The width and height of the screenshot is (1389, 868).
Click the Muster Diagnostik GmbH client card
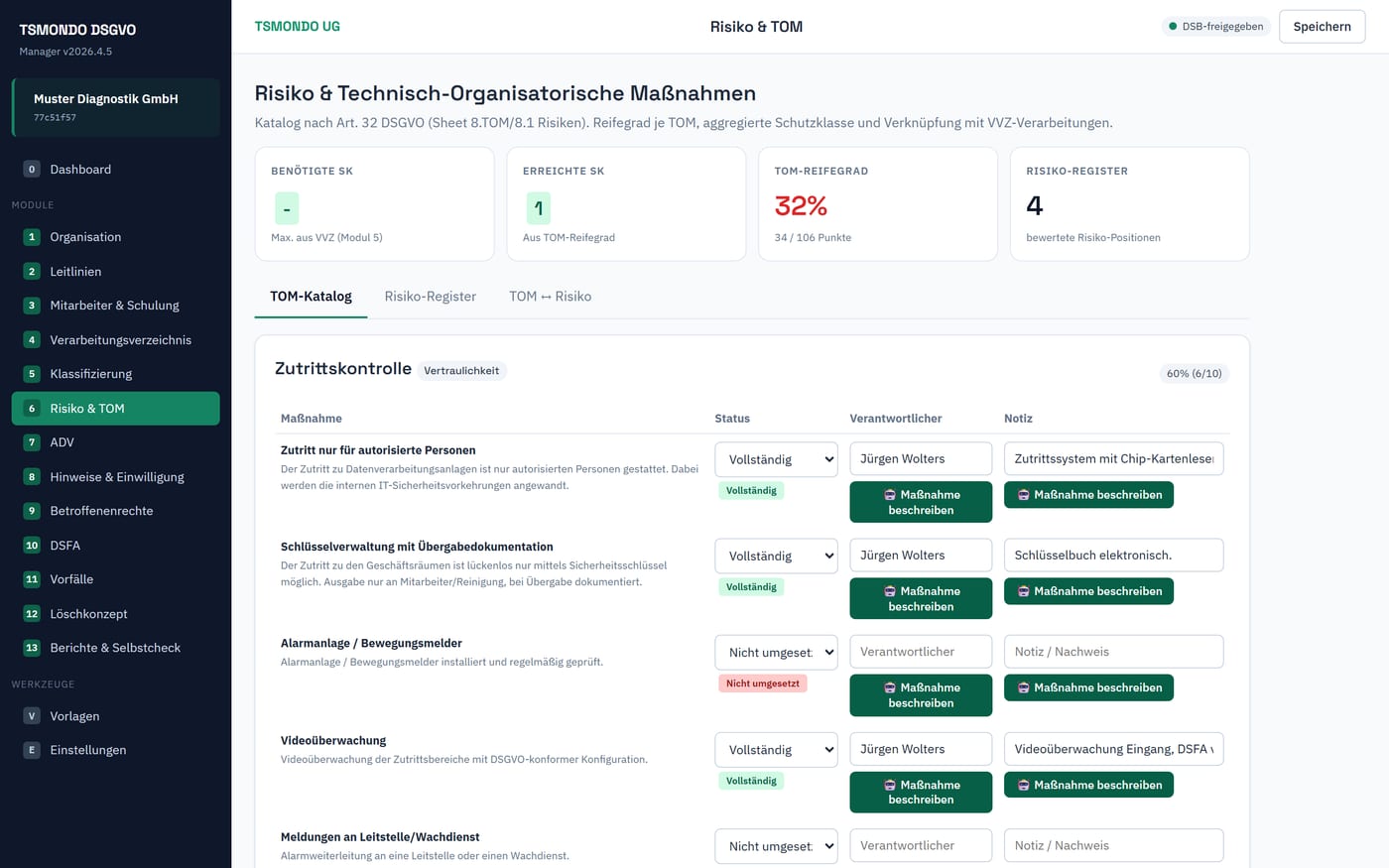pos(115,107)
